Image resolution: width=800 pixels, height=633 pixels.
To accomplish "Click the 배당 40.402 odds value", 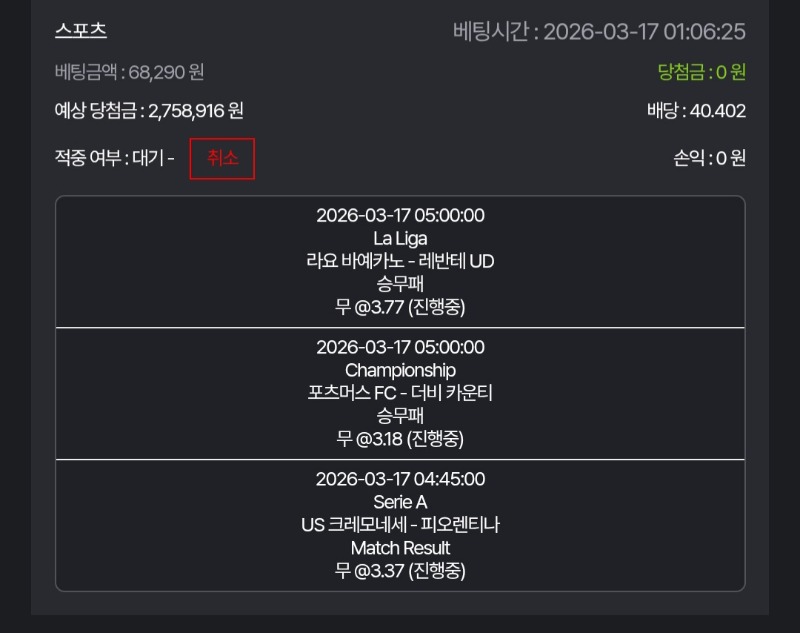I will [696, 110].
